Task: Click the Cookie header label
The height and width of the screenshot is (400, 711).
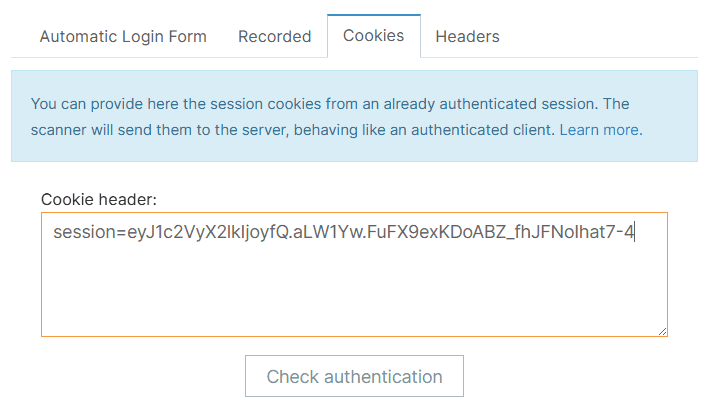Action: coord(99,199)
